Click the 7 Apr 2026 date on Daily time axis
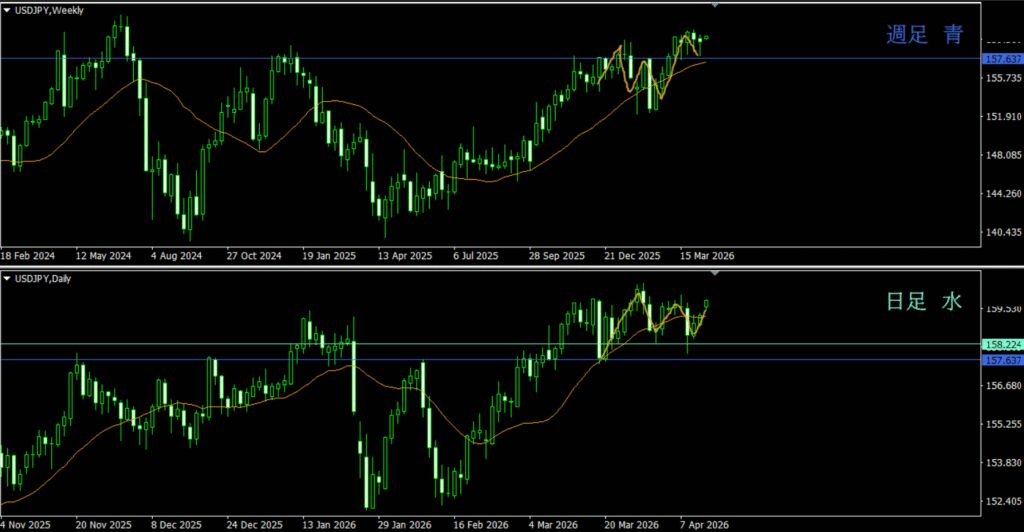This screenshot has height=532, width=1024. pyautogui.click(x=705, y=524)
